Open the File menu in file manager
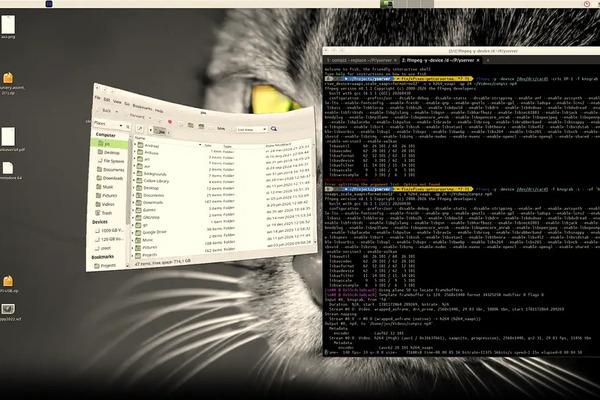The image size is (600, 400). pos(98,98)
